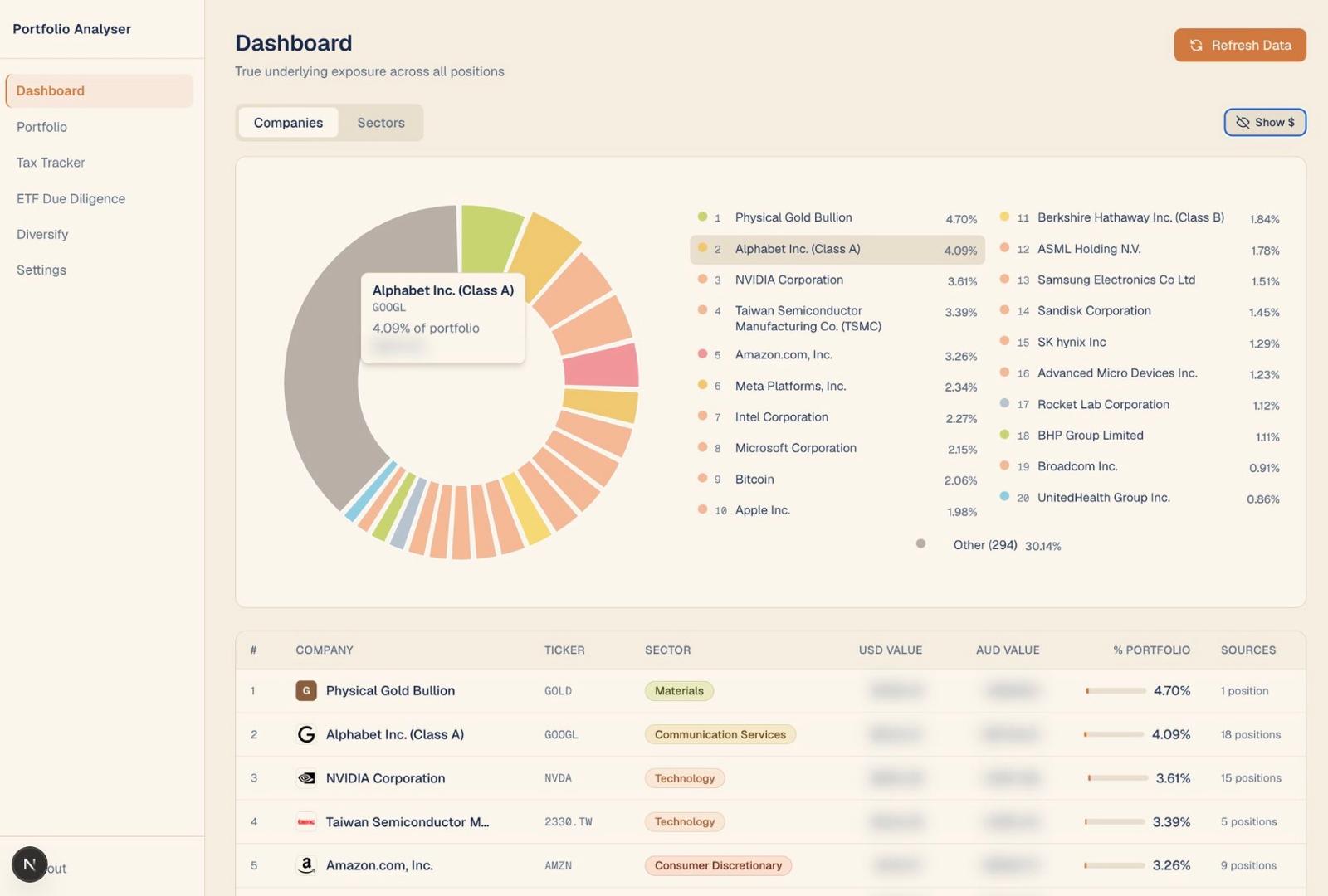Select Meta Platforms, Inc. legend entry
This screenshot has width=1328, height=896.
tap(837, 386)
